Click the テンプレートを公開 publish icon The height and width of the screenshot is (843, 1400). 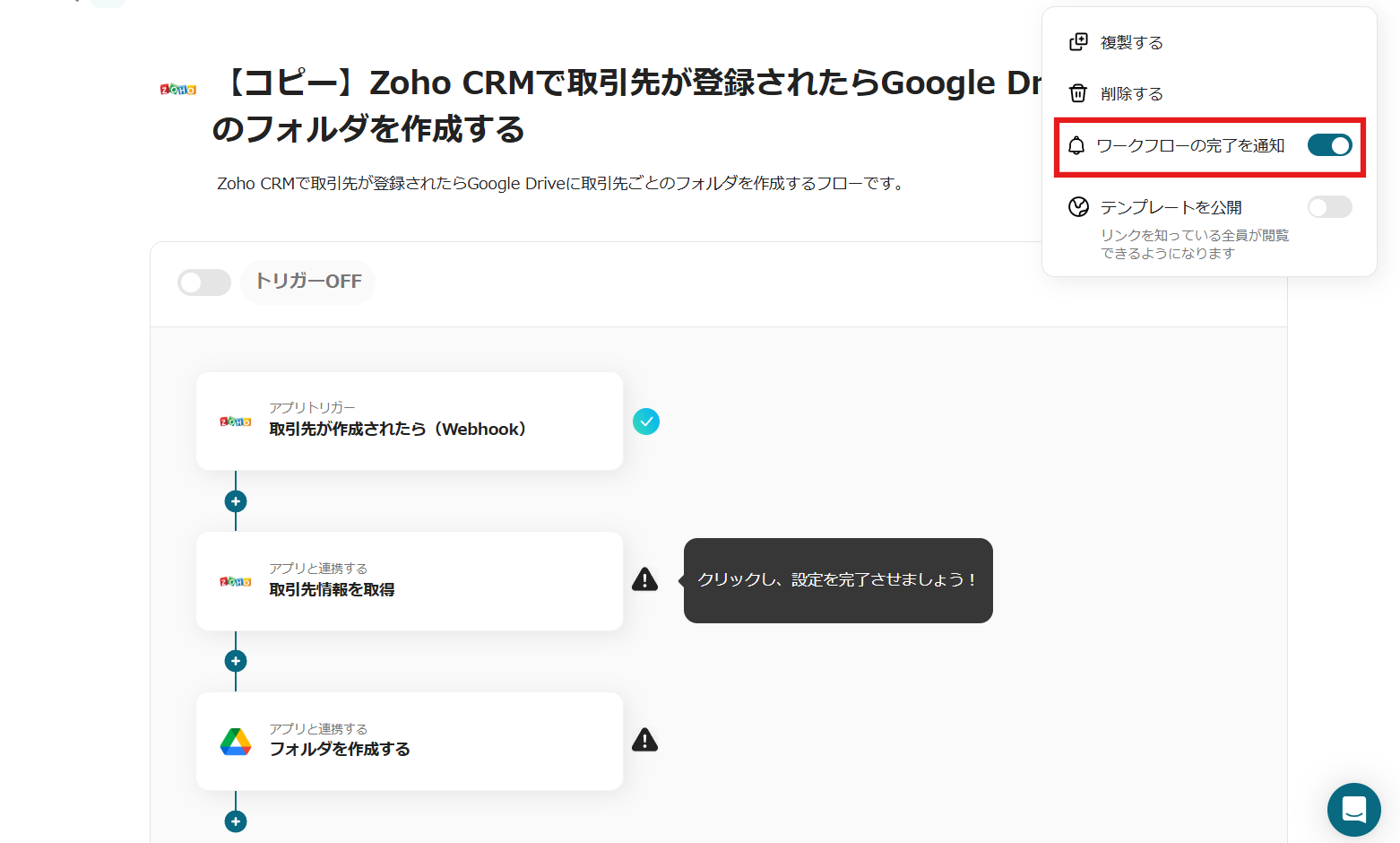click(1078, 207)
